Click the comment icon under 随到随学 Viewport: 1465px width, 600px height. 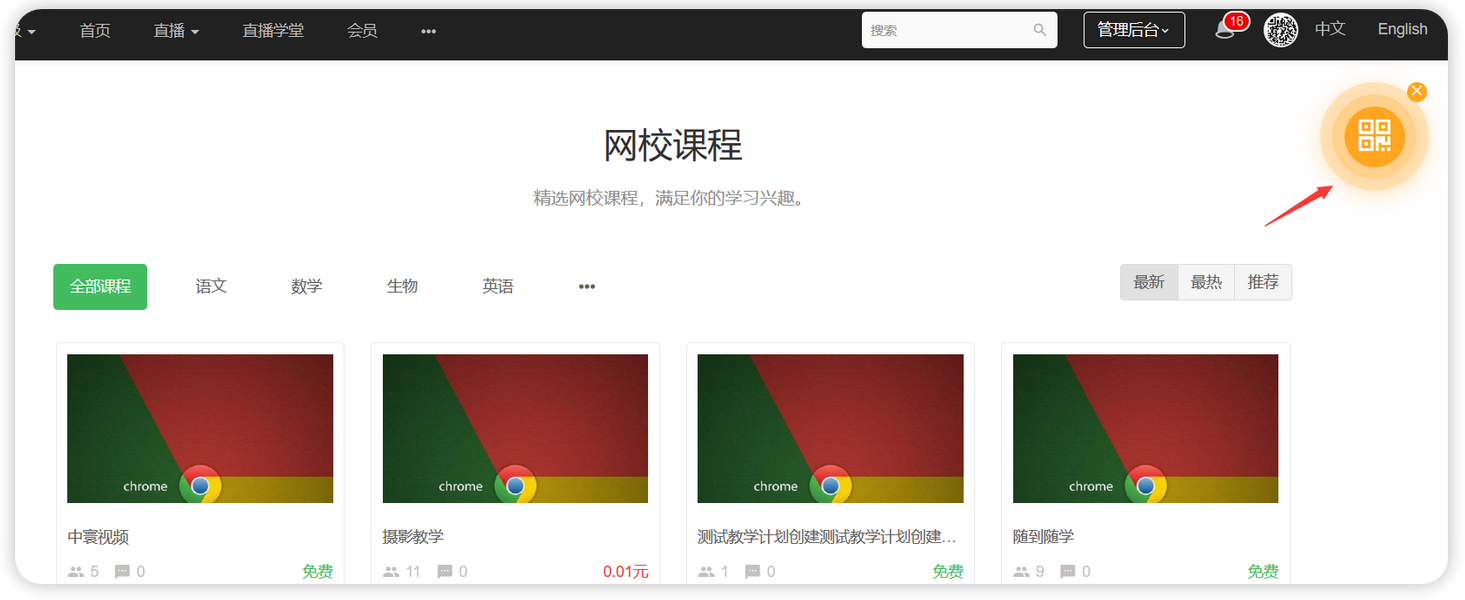coord(1068,572)
